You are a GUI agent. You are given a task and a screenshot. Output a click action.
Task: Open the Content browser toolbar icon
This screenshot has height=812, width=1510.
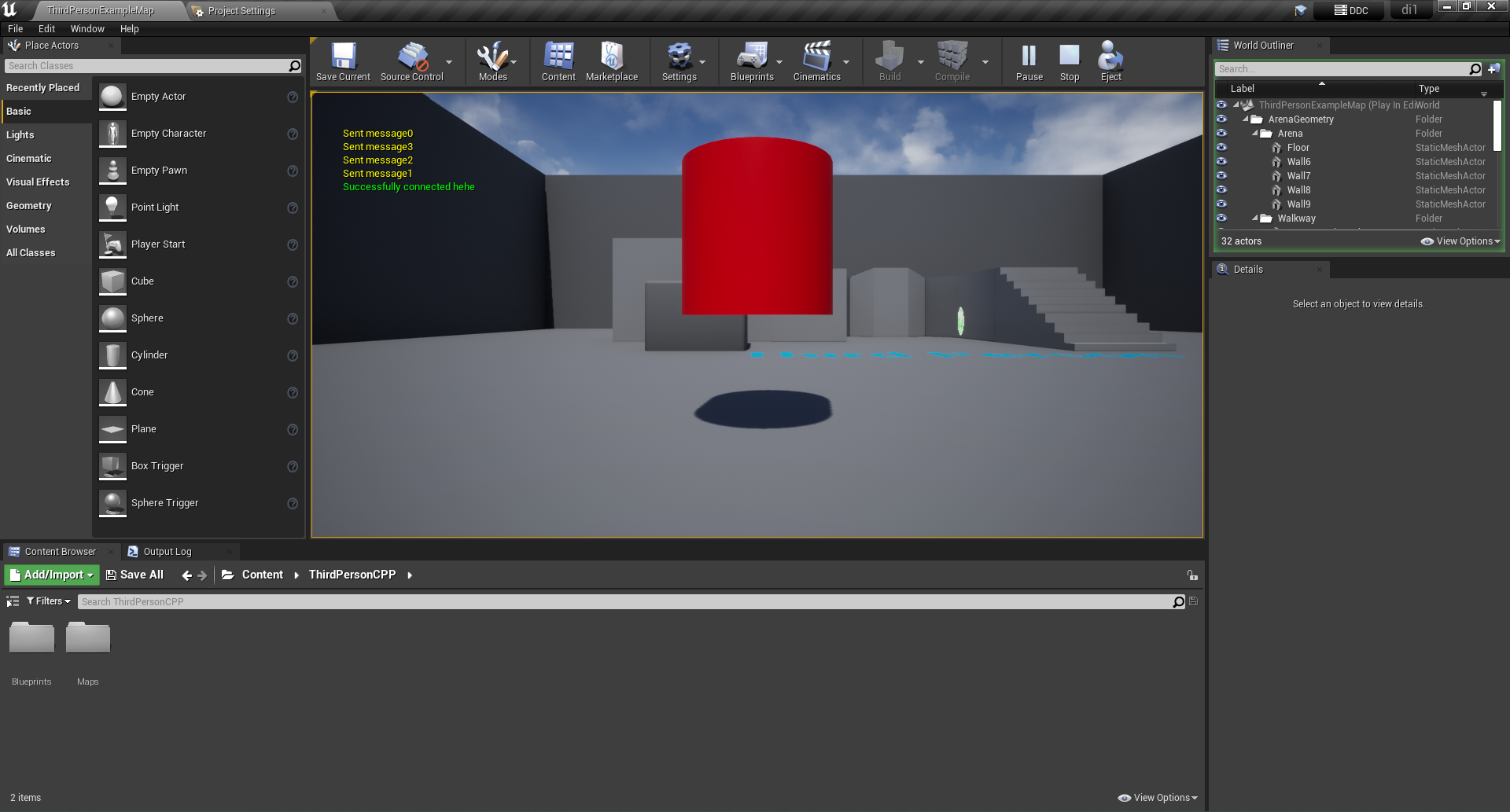pos(558,61)
